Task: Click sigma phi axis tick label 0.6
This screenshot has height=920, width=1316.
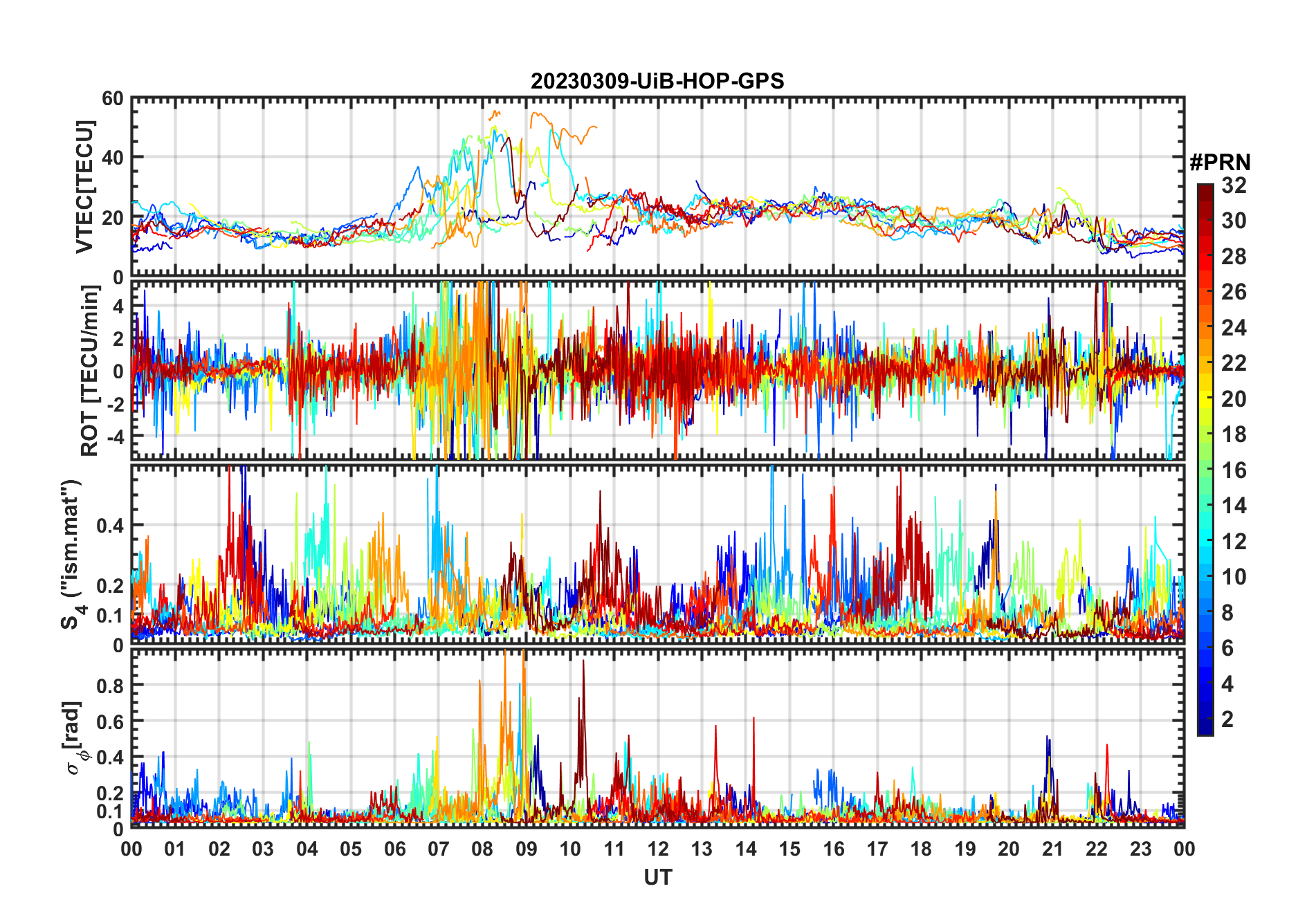Action: [111, 722]
